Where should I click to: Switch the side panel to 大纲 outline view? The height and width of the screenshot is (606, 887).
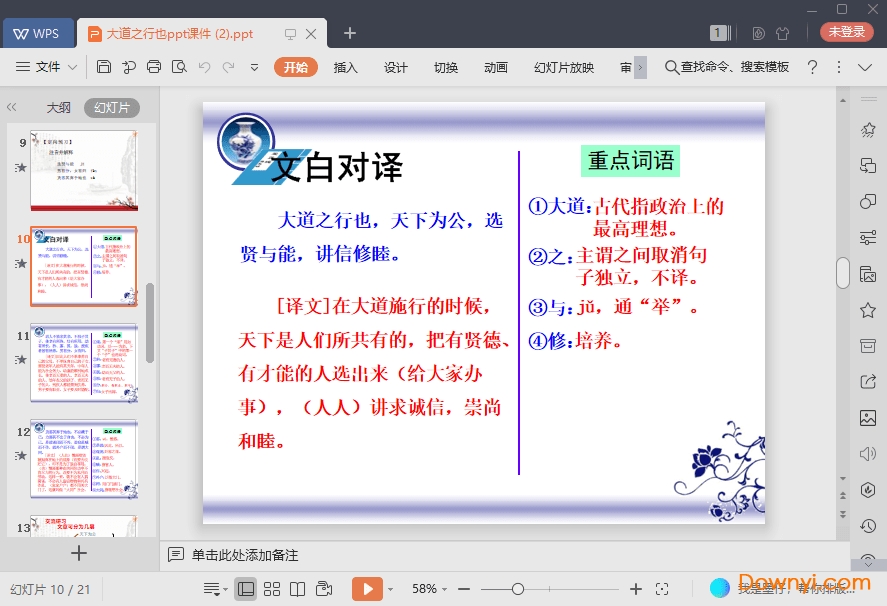tap(58, 107)
